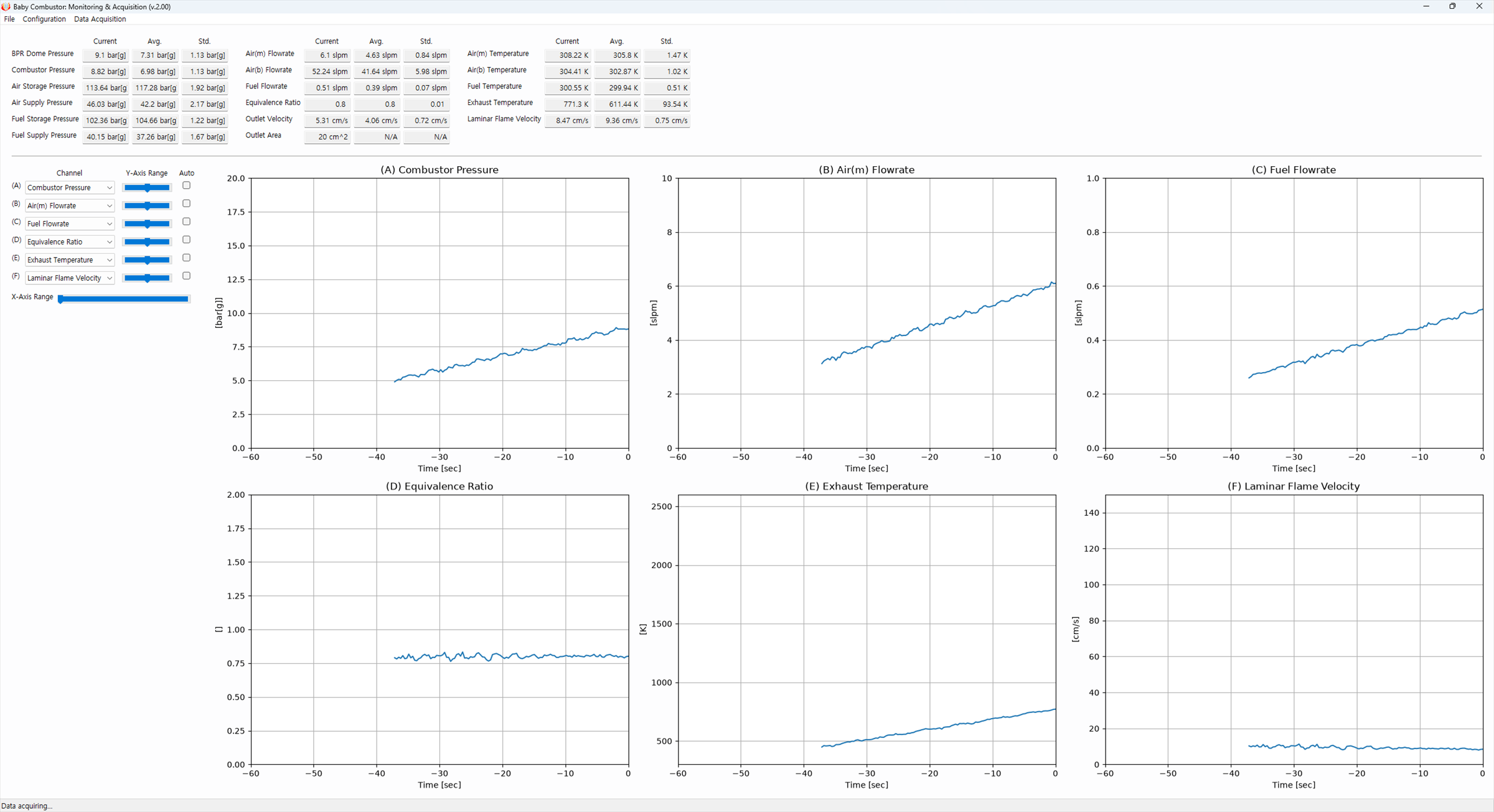This screenshot has width=1494, height=812.
Task: Click Fuel Storage Pressure average 104.66 bar[g]
Action: click(x=155, y=121)
